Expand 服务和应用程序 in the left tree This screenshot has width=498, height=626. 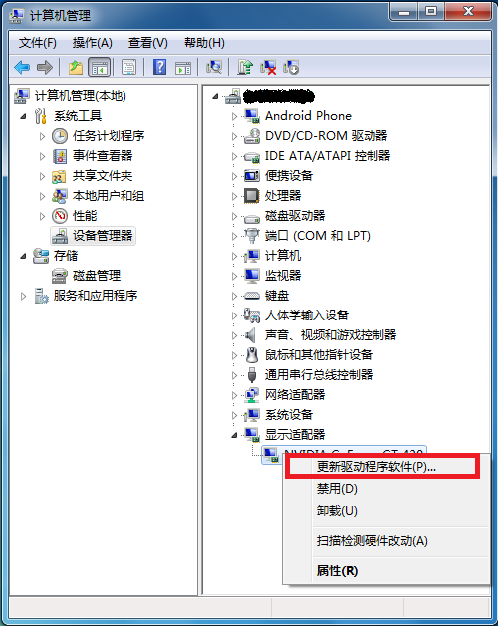(x=24, y=296)
